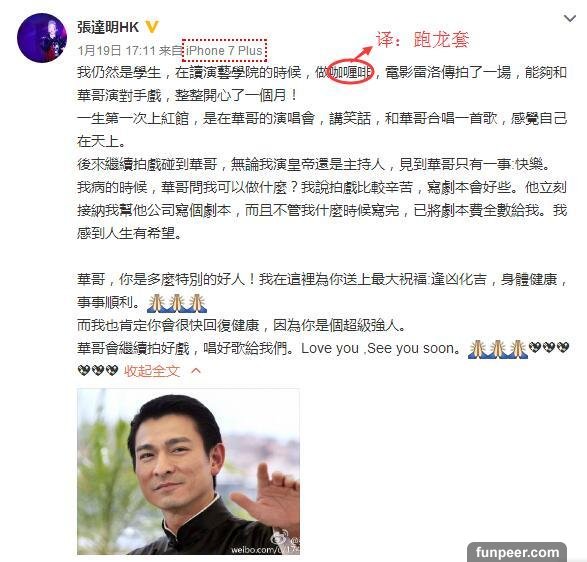
Task: Collapse post with 收起全文
Action: point(152,371)
